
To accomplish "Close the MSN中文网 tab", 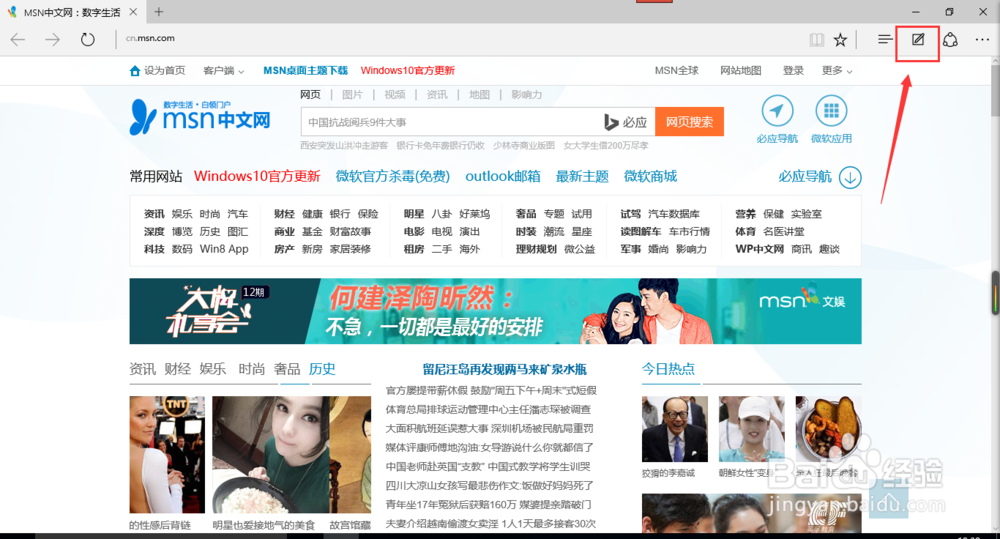I will (x=133, y=11).
